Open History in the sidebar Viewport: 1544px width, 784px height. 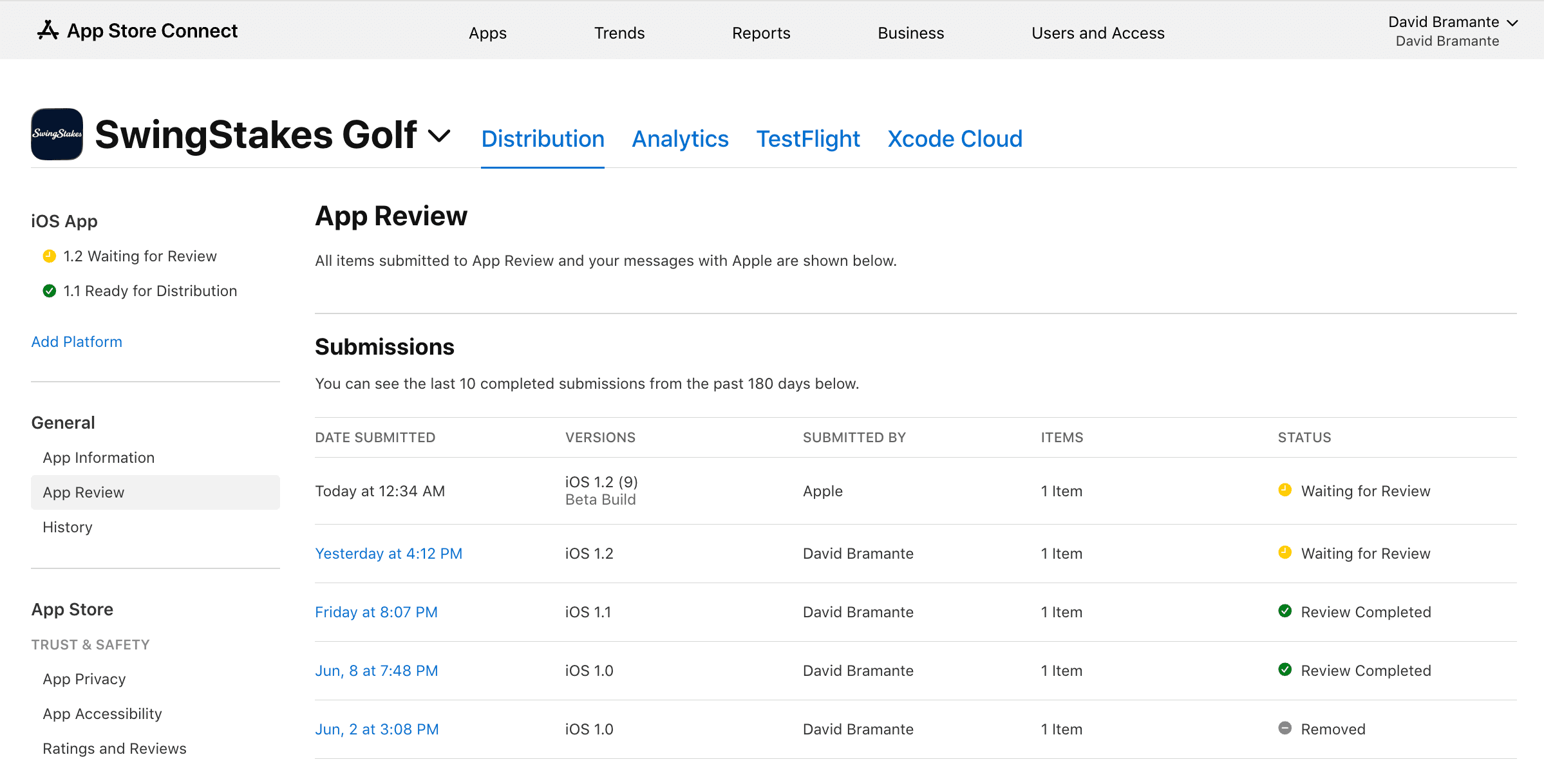(x=68, y=527)
